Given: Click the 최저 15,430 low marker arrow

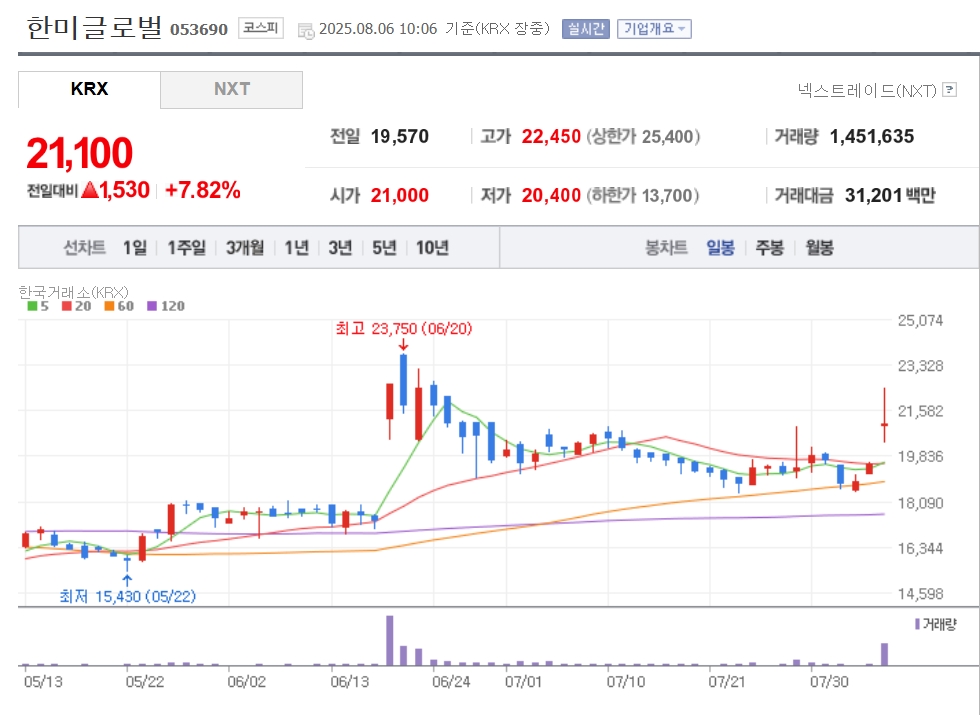Looking at the screenshot, I should 127,580.
